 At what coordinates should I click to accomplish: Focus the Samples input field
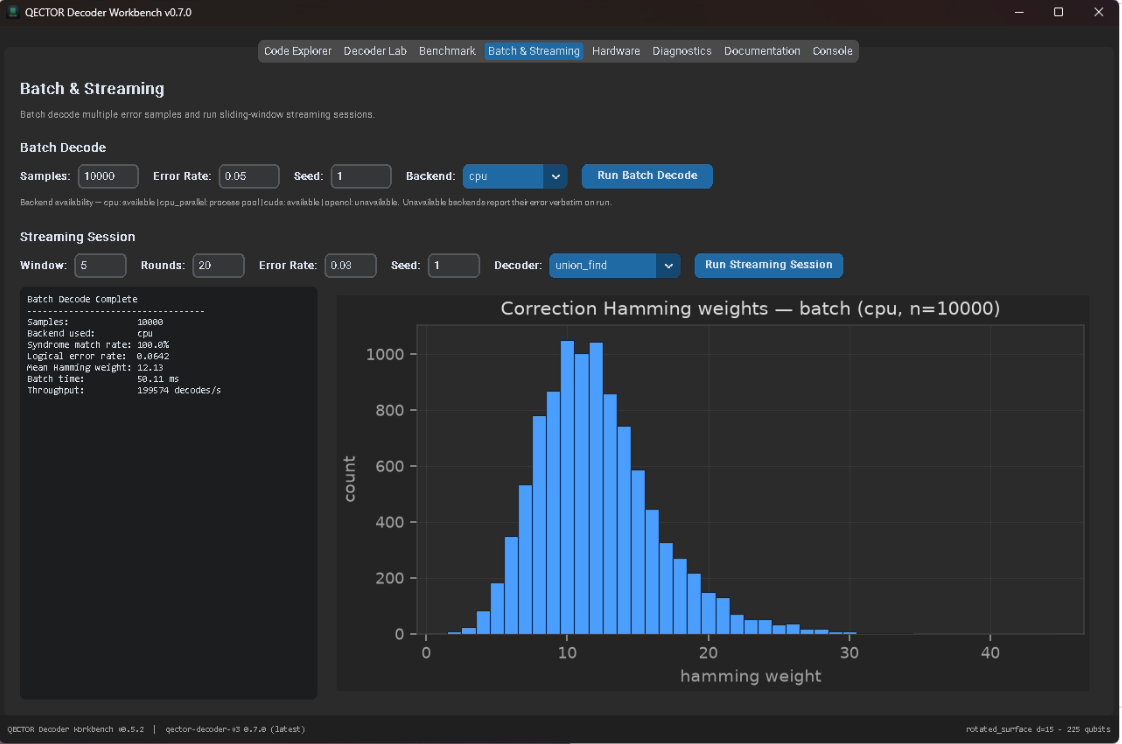[x=108, y=177]
